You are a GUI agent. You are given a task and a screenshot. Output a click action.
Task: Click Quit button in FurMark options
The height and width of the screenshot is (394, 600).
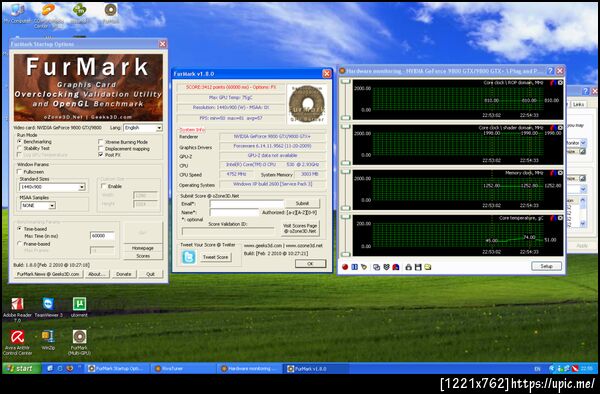(150, 274)
